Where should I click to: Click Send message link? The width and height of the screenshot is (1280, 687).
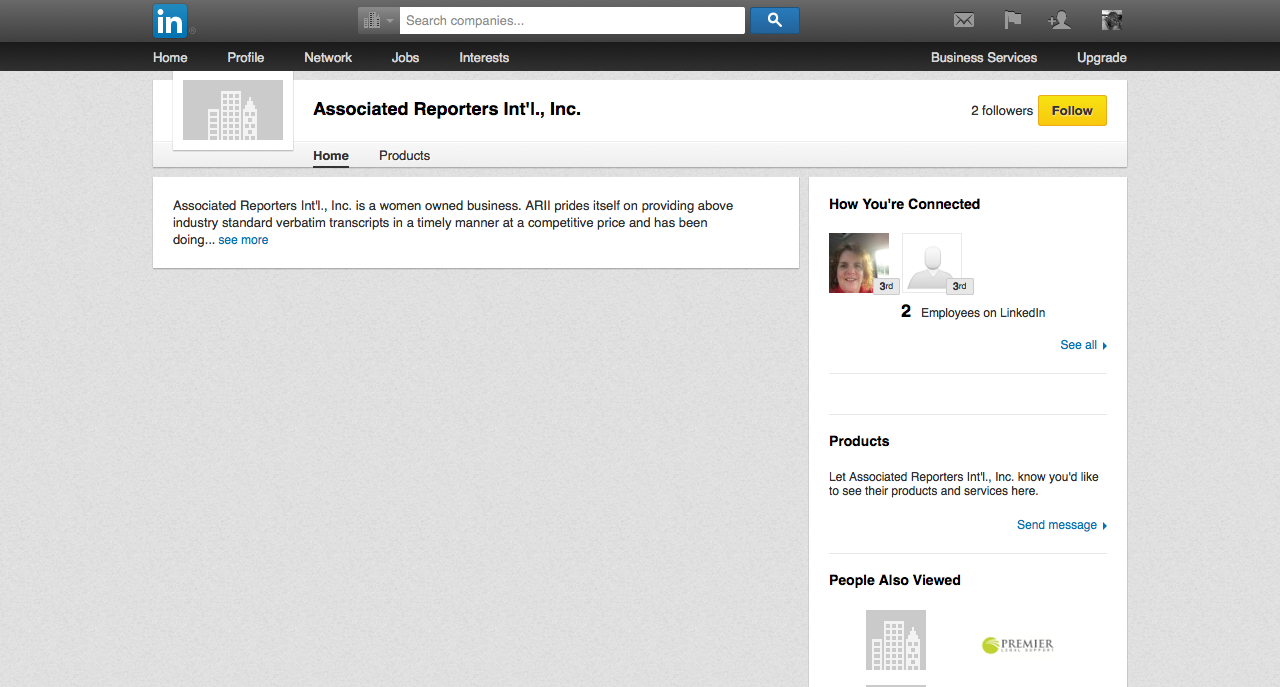coord(1057,525)
